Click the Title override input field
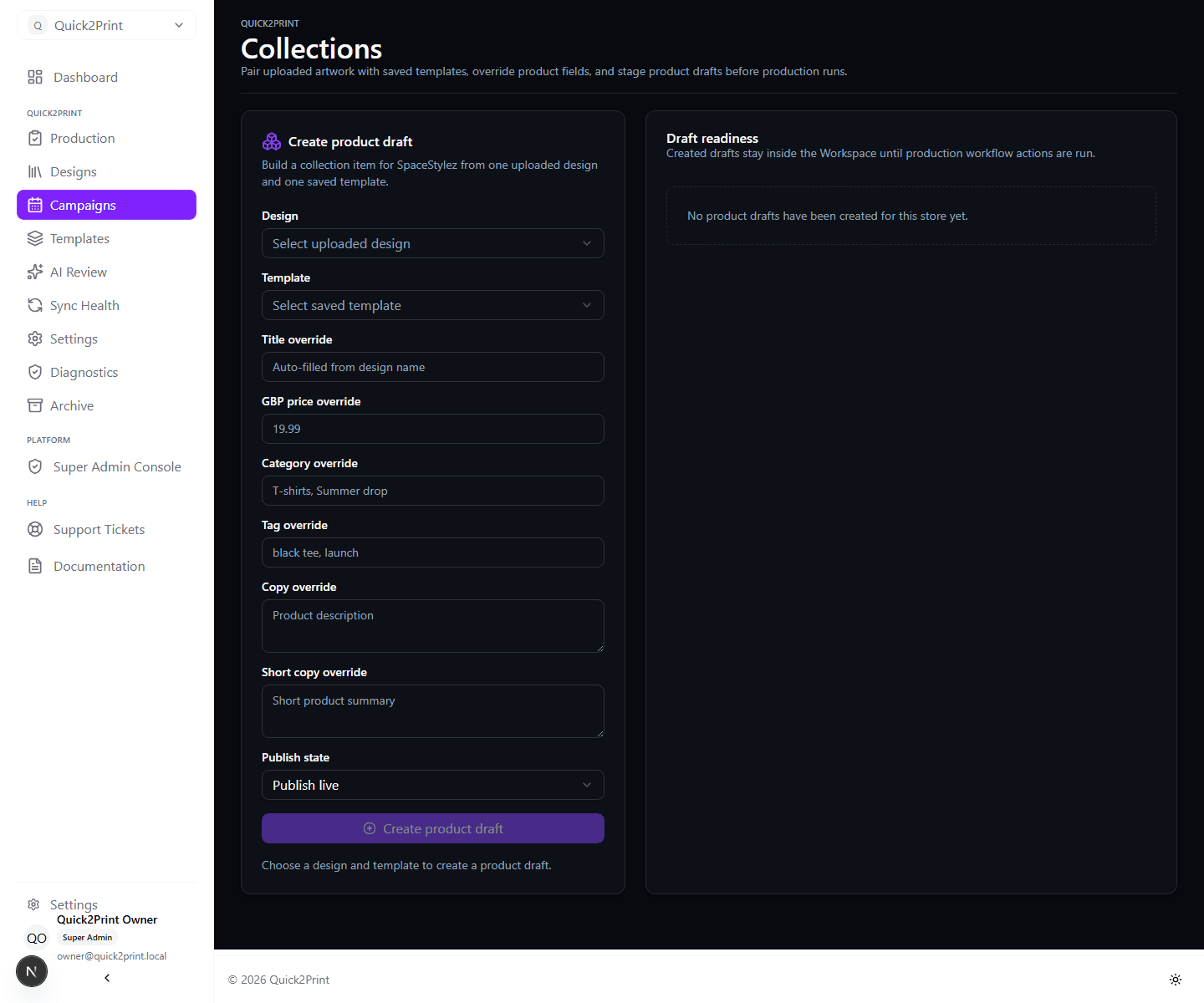This screenshot has width=1204, height=1003. pos(432,367)
